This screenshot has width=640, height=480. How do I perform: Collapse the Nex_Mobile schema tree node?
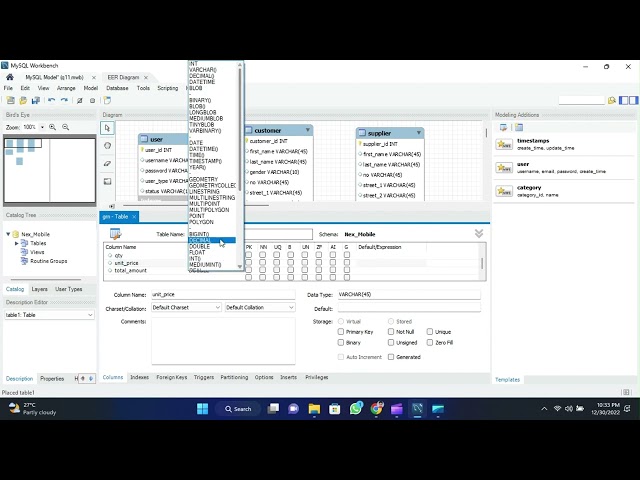[8, 234]
